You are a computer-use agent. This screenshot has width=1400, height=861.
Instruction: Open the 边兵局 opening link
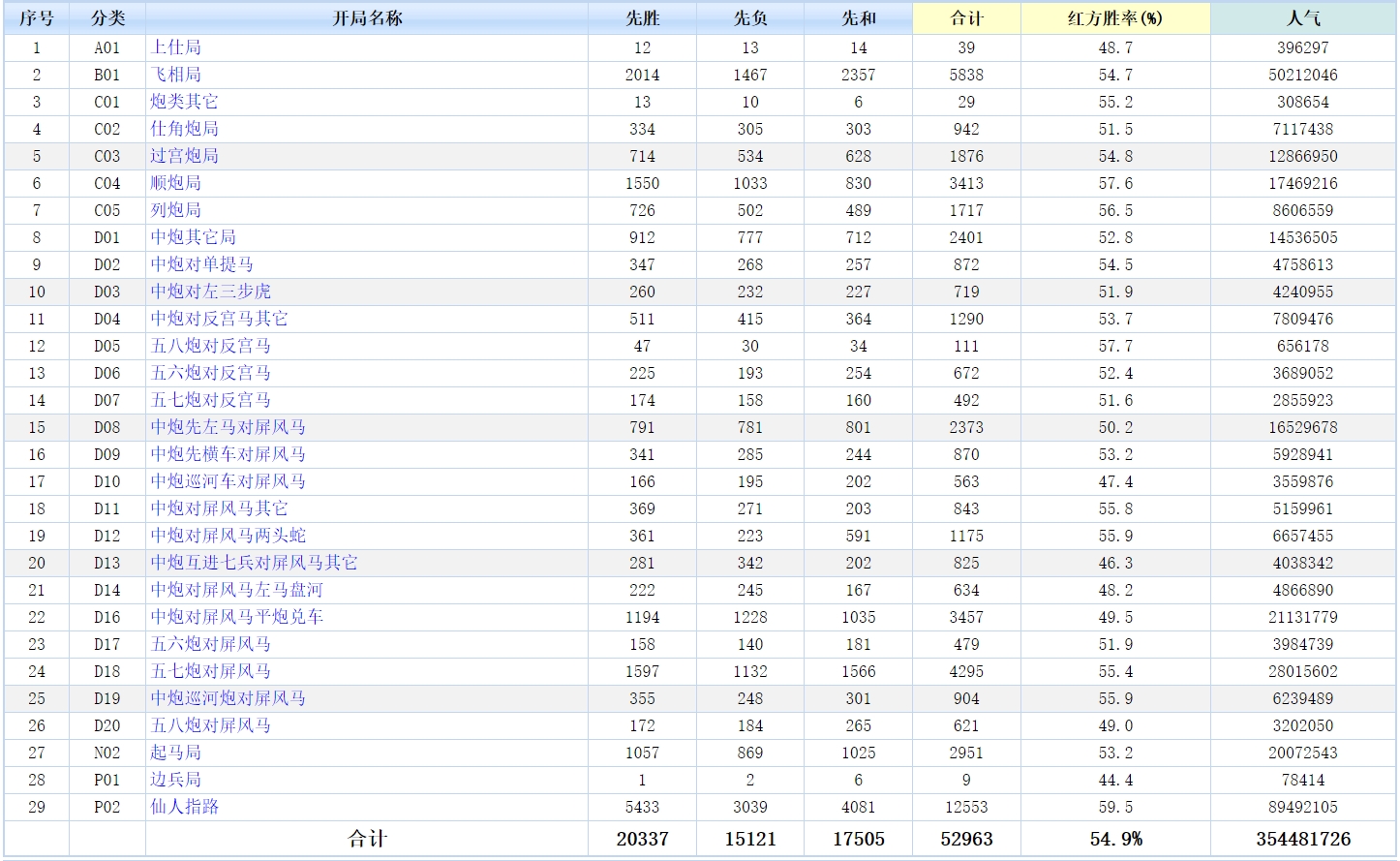(175, 780)
